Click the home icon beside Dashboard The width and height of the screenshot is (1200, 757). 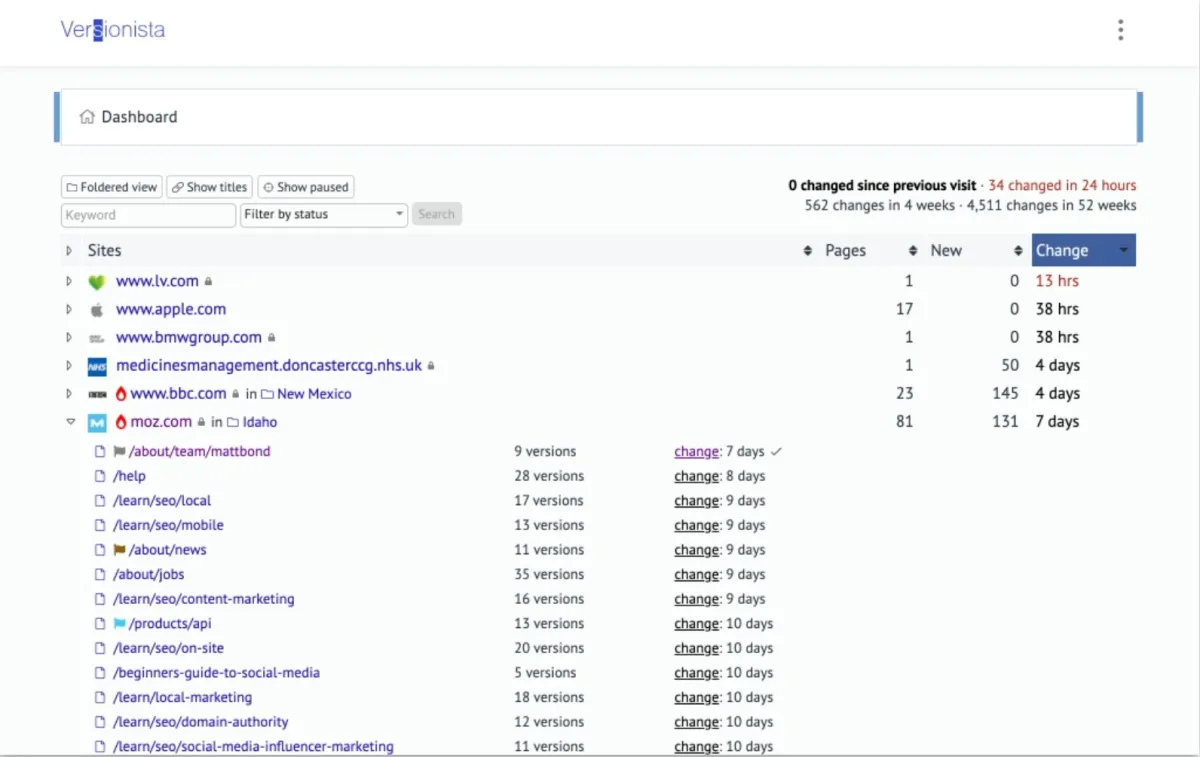pos(87,117)
